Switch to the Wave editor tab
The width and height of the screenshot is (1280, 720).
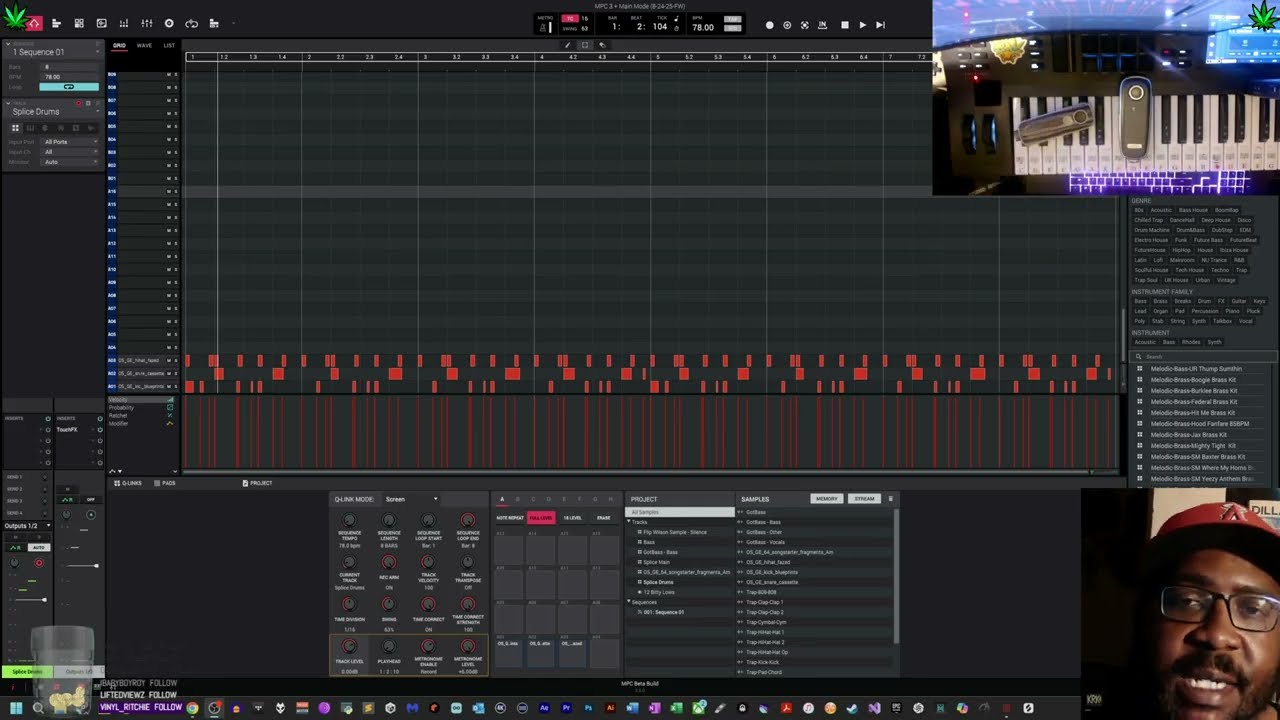[144, 45]
